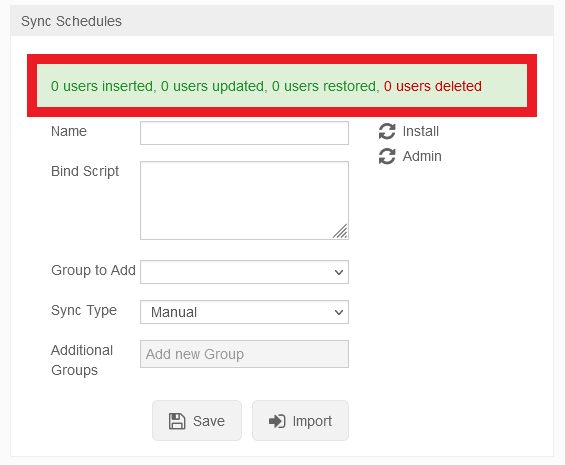The height and width of the screenshot is (465, 565).
Task: Click inside the Name input field
Action: coord(244,133)
